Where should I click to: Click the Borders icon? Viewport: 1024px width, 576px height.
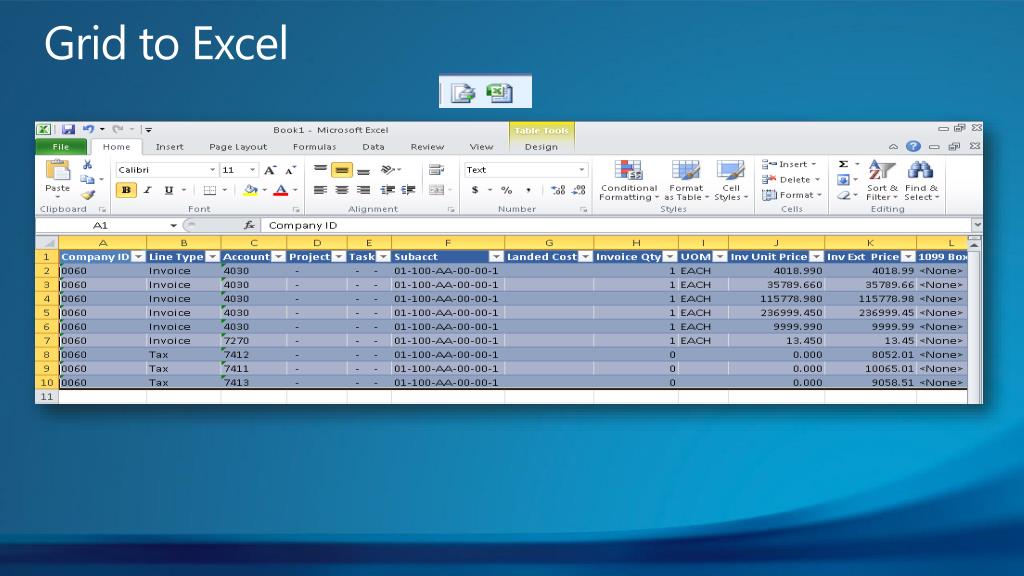tap(210, 190)
